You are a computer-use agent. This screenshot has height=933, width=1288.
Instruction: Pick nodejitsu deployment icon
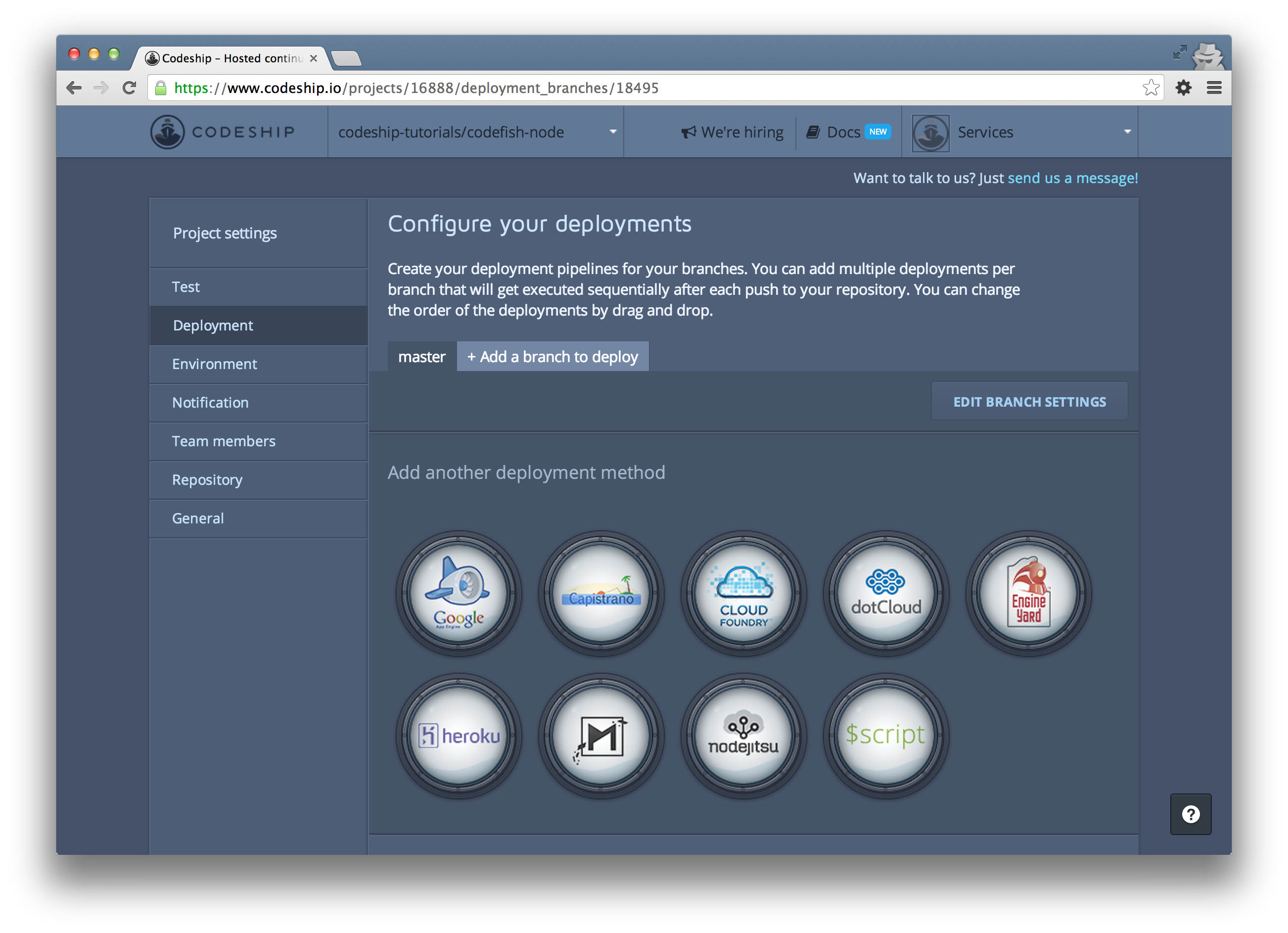pyautogui.click(x=743, y=736)
